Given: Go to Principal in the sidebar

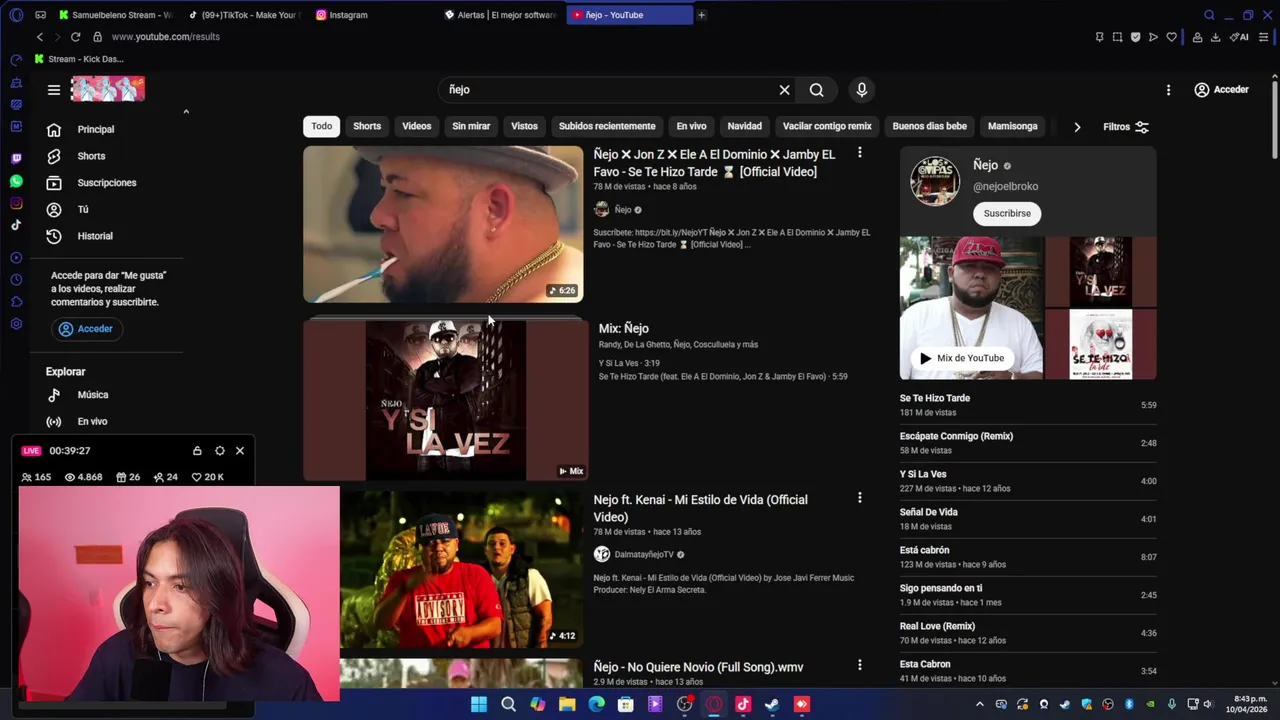Looking at the screenshot, I should (96, 129).
